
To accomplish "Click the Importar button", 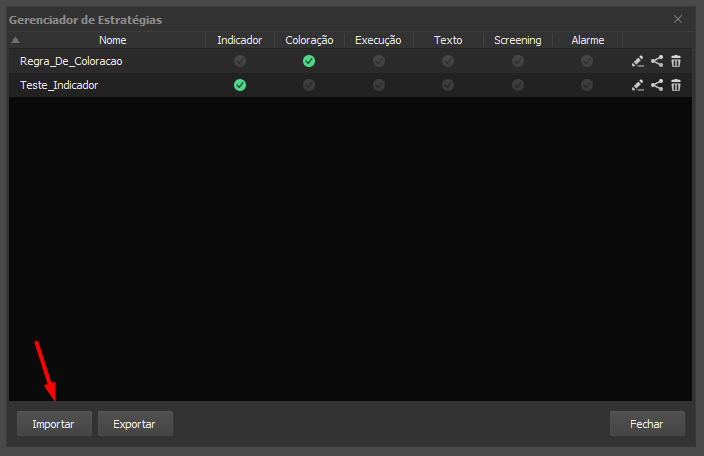I will pyautogui.click(x=53, y=424).
